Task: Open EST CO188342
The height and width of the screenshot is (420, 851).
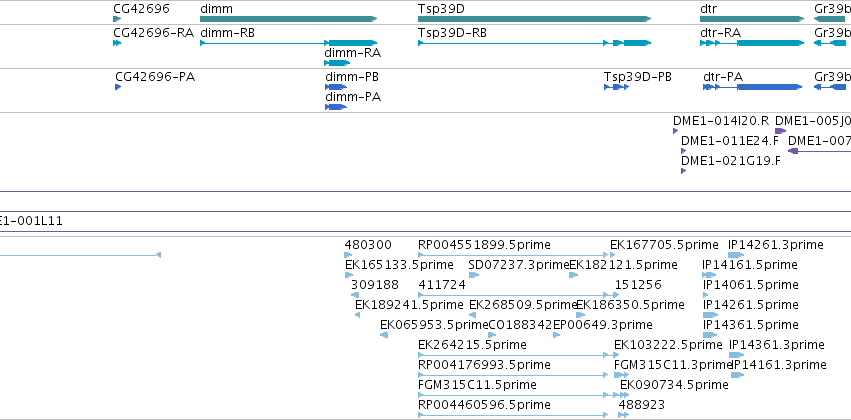Action: pos(520,324)
